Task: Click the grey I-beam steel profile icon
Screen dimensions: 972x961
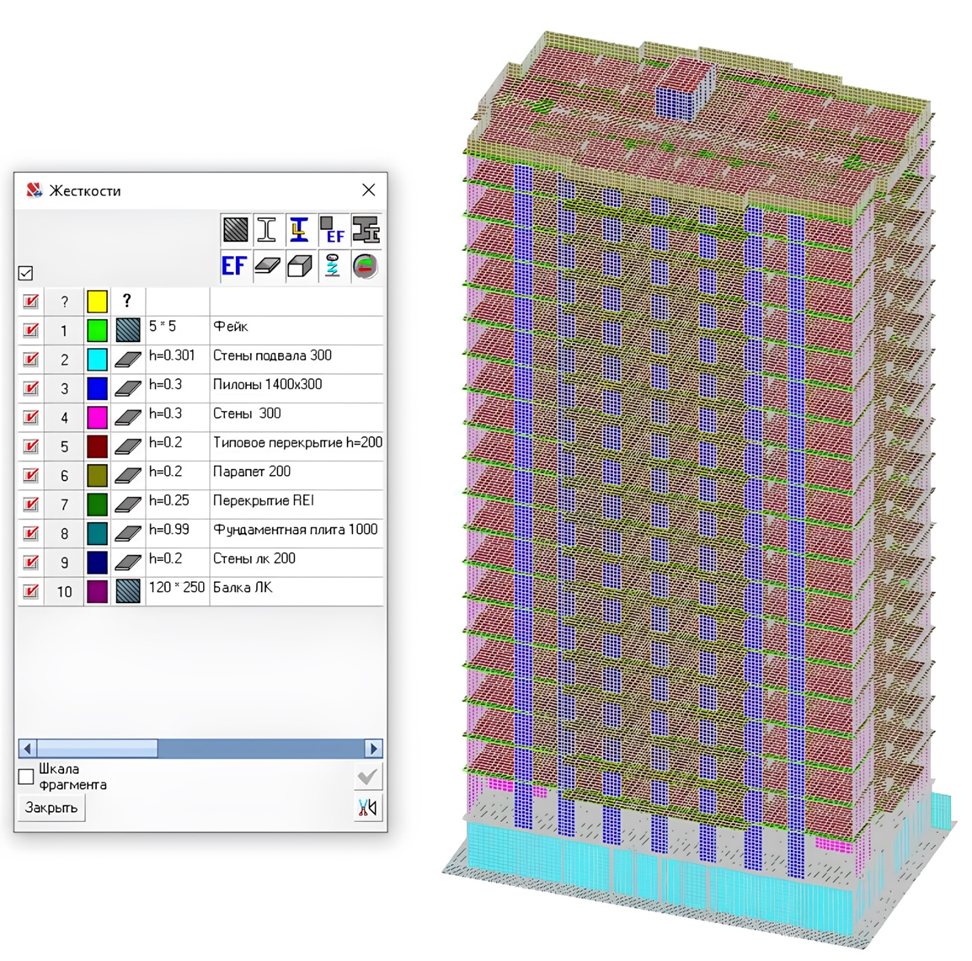Action: point(267,230)
